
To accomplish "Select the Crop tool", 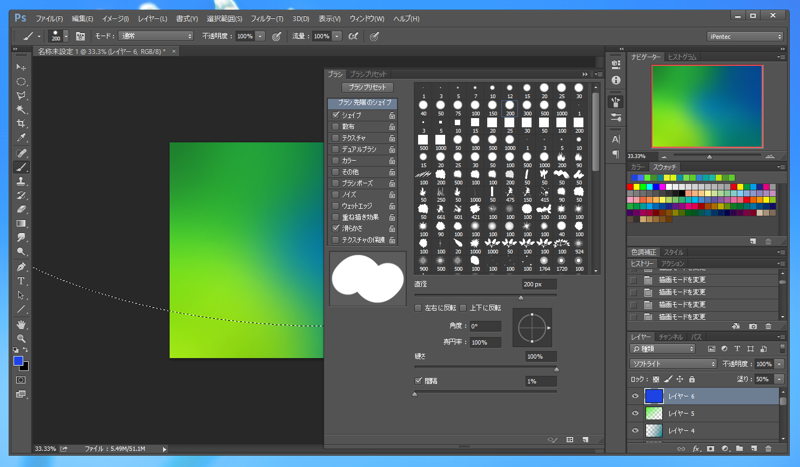I will click(21, 124).
